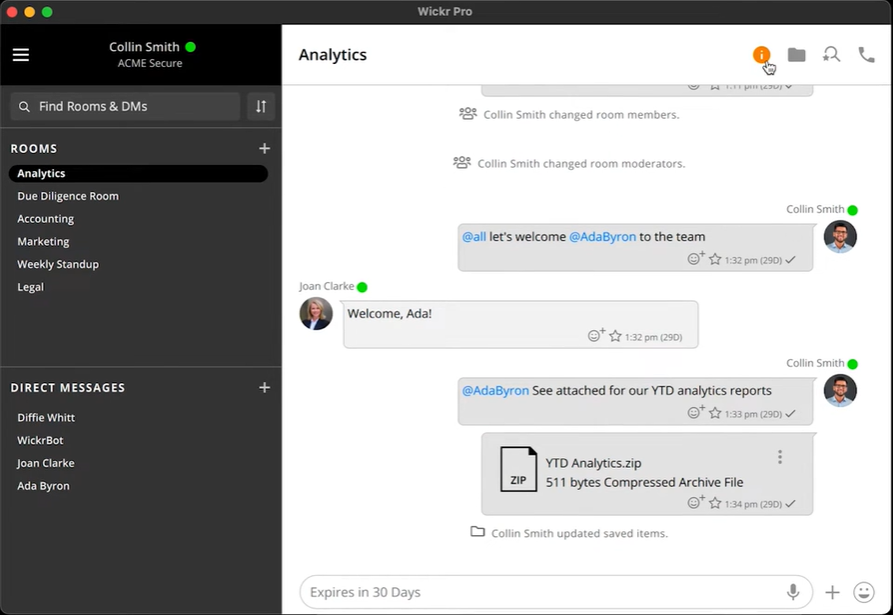The image size is (893, 615).
Task: Click "Collin Smith changed room moderators." notice
Action: click(x=581, y=164)
